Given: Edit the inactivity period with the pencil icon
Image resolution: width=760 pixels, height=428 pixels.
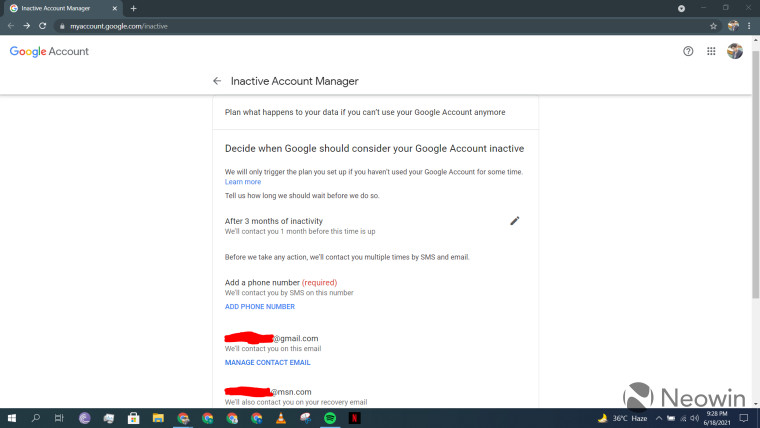Looking at the screenshot, I should (515, 221).
